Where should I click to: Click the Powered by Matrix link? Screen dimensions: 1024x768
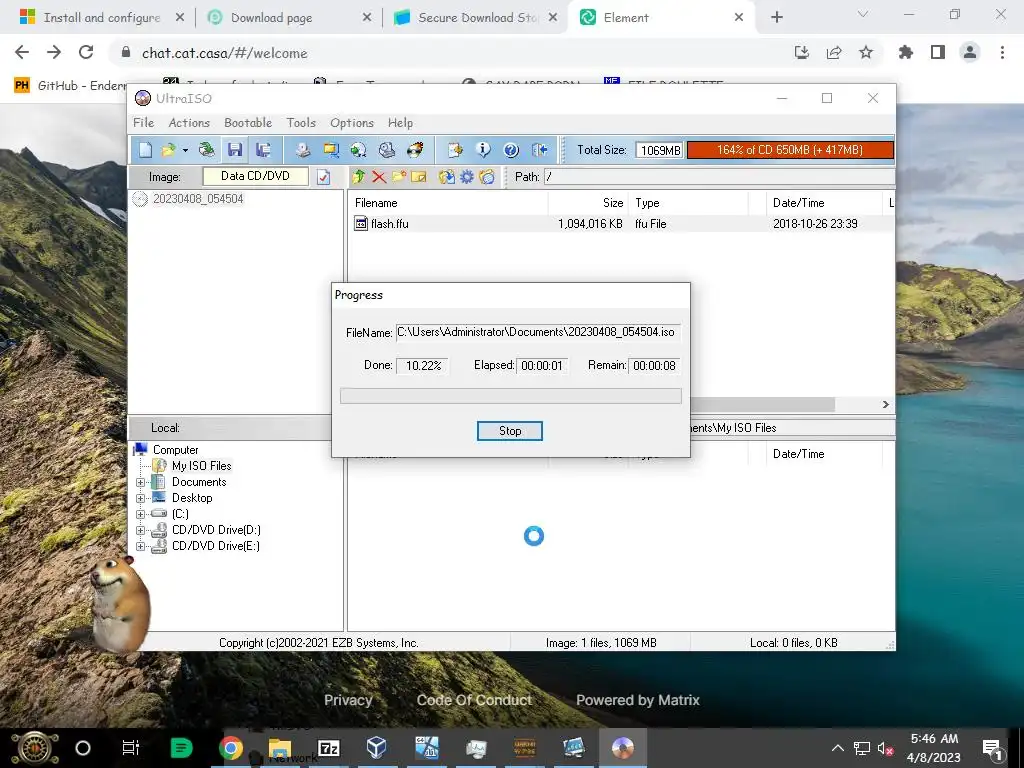(637, 700)
